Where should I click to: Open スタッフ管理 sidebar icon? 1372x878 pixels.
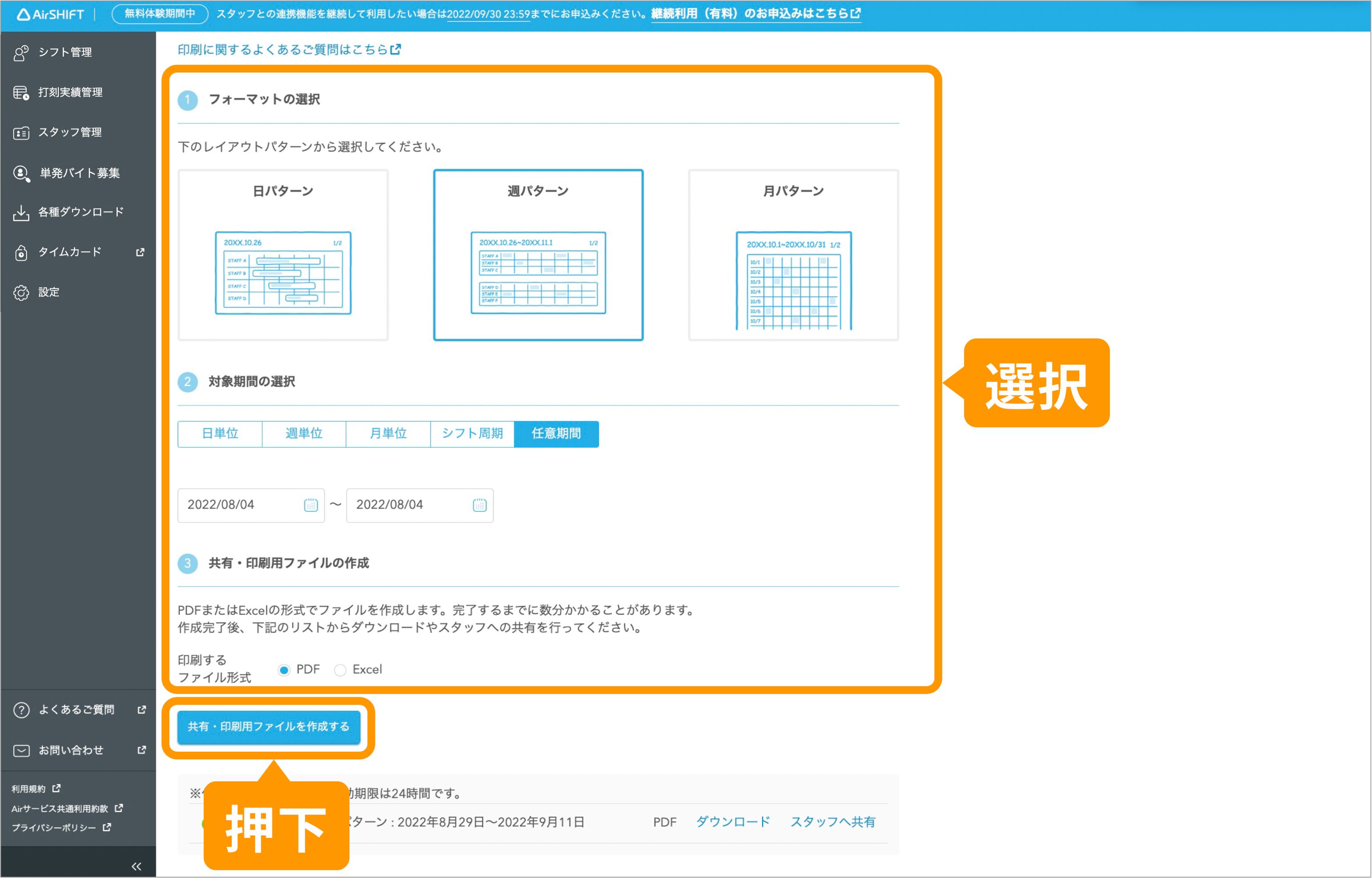(x=21, y=133)
